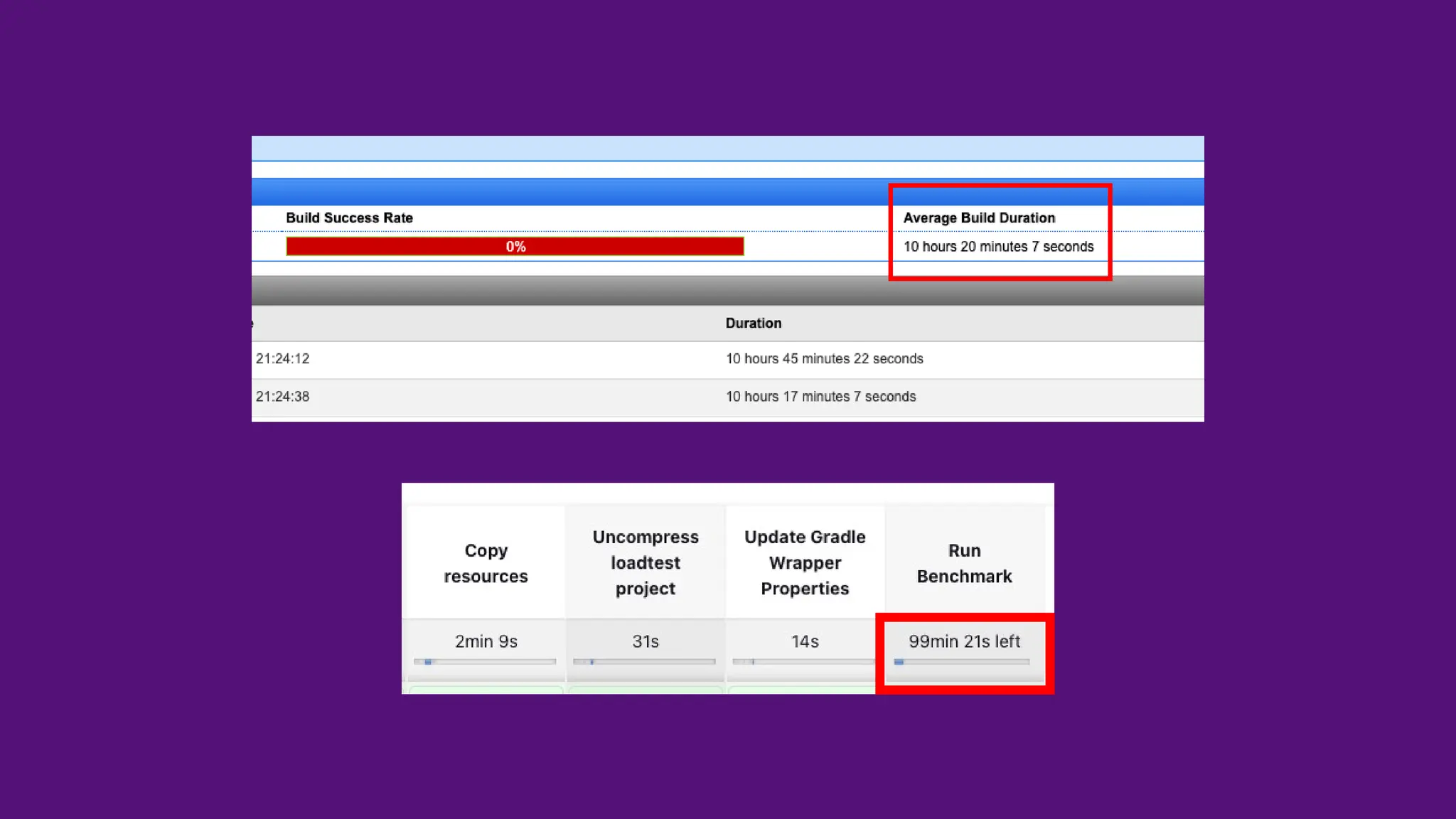Sort by the Duration column header

(753, 323)
